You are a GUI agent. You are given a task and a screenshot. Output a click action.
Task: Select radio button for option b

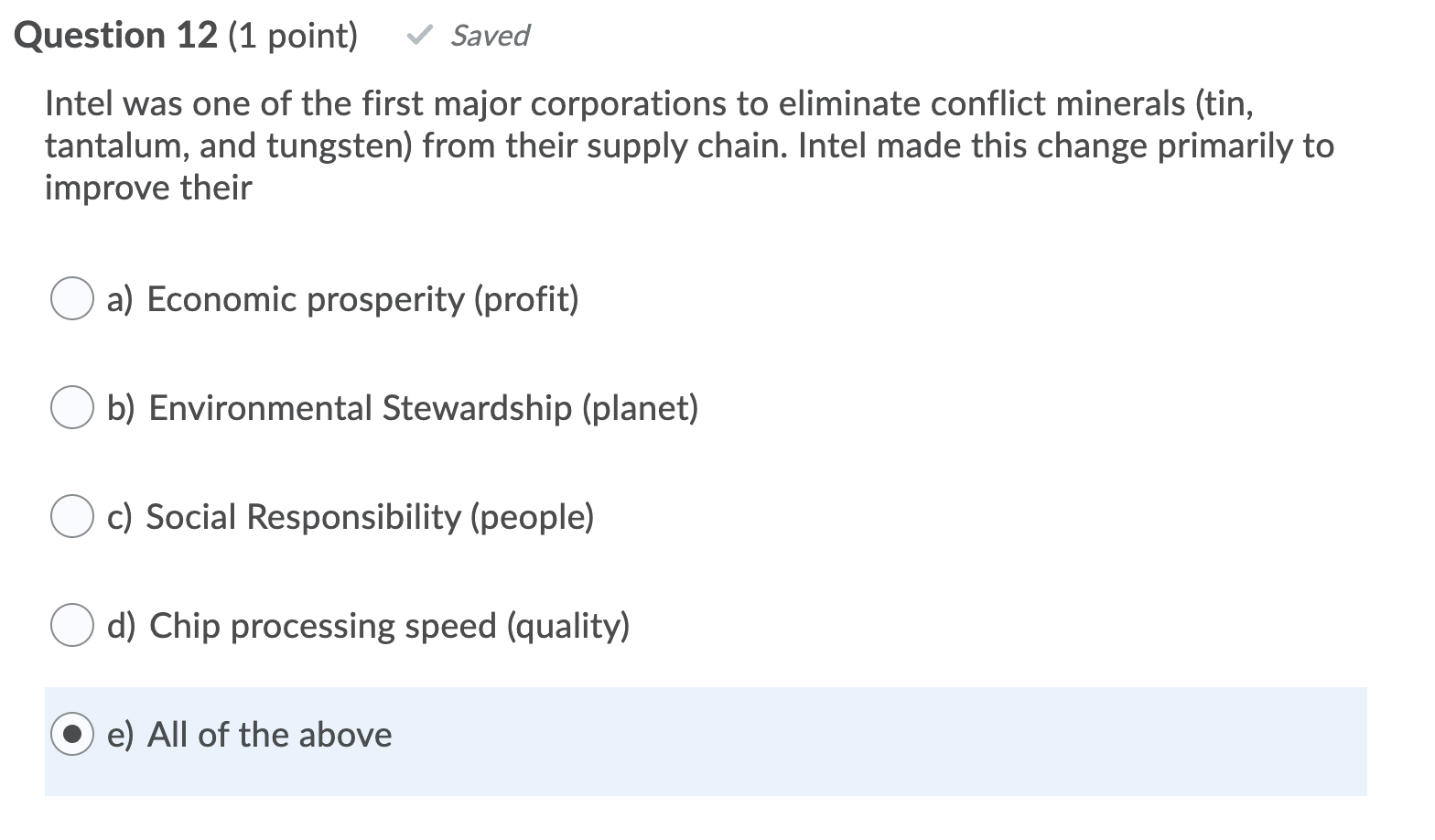71,407
